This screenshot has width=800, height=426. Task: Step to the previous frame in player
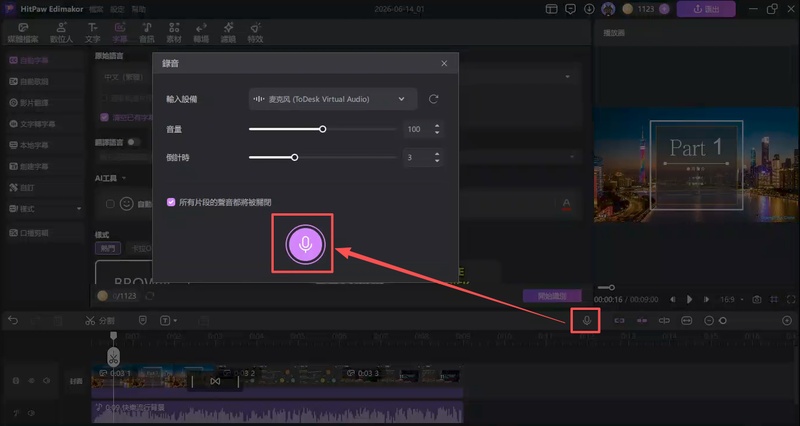(672, 299)
